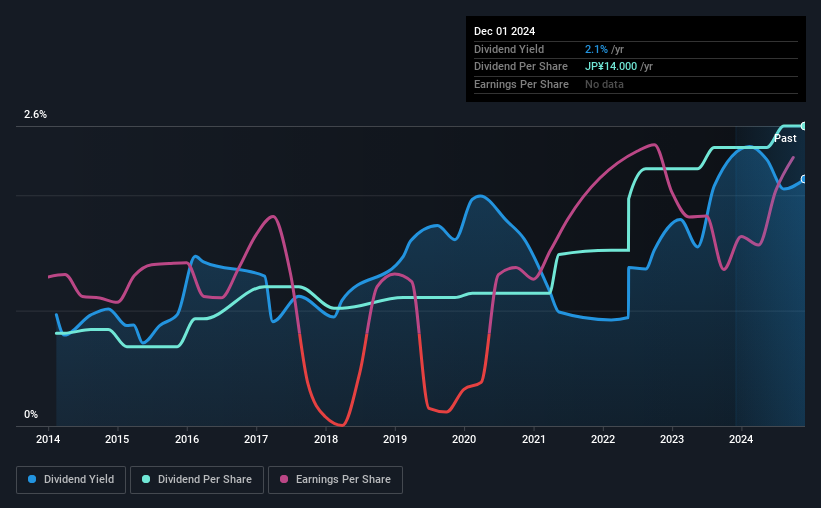The height and width of the screenshot is (508, 821).
Task: Click the tooltip Earnings Per Share row label
Action: pyautogui.click(x=522, y=84)
